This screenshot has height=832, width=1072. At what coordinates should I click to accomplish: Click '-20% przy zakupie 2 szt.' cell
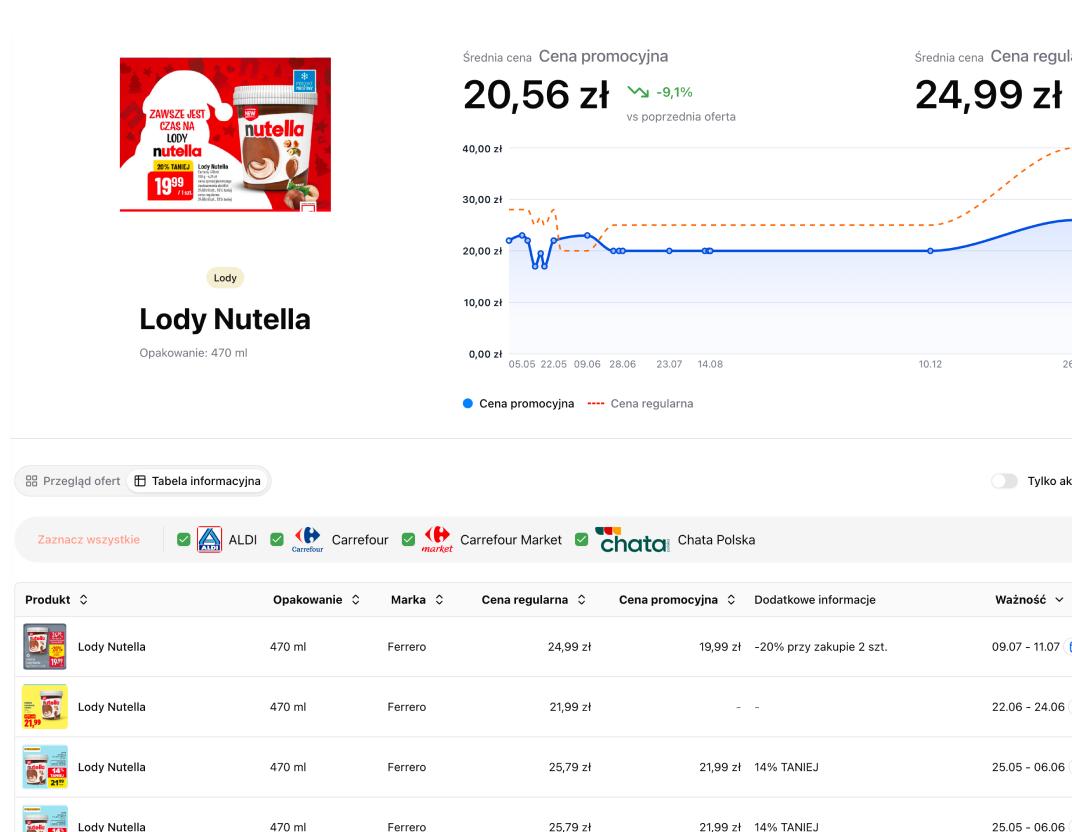tap(820, 647)
